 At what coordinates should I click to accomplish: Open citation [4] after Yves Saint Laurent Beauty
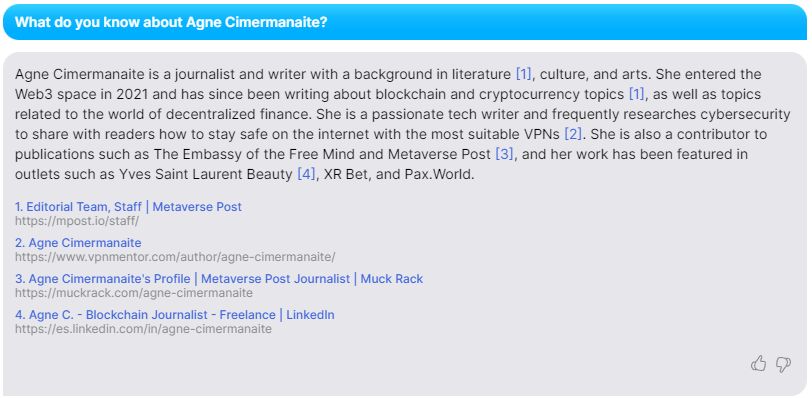click(x=306, y=174)
